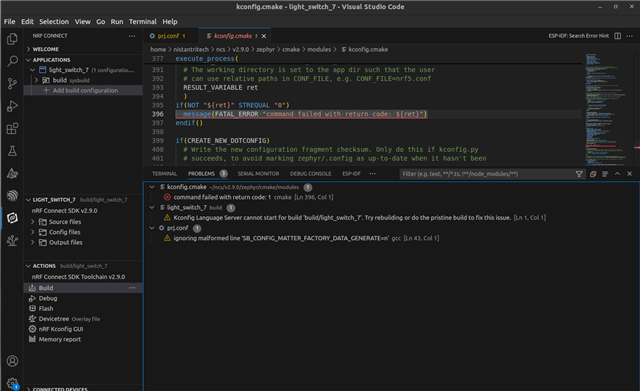The width and height of the screenshot is (640, 391).
Task: Expand the Source files tree node
Action: [x=33, y=222]
